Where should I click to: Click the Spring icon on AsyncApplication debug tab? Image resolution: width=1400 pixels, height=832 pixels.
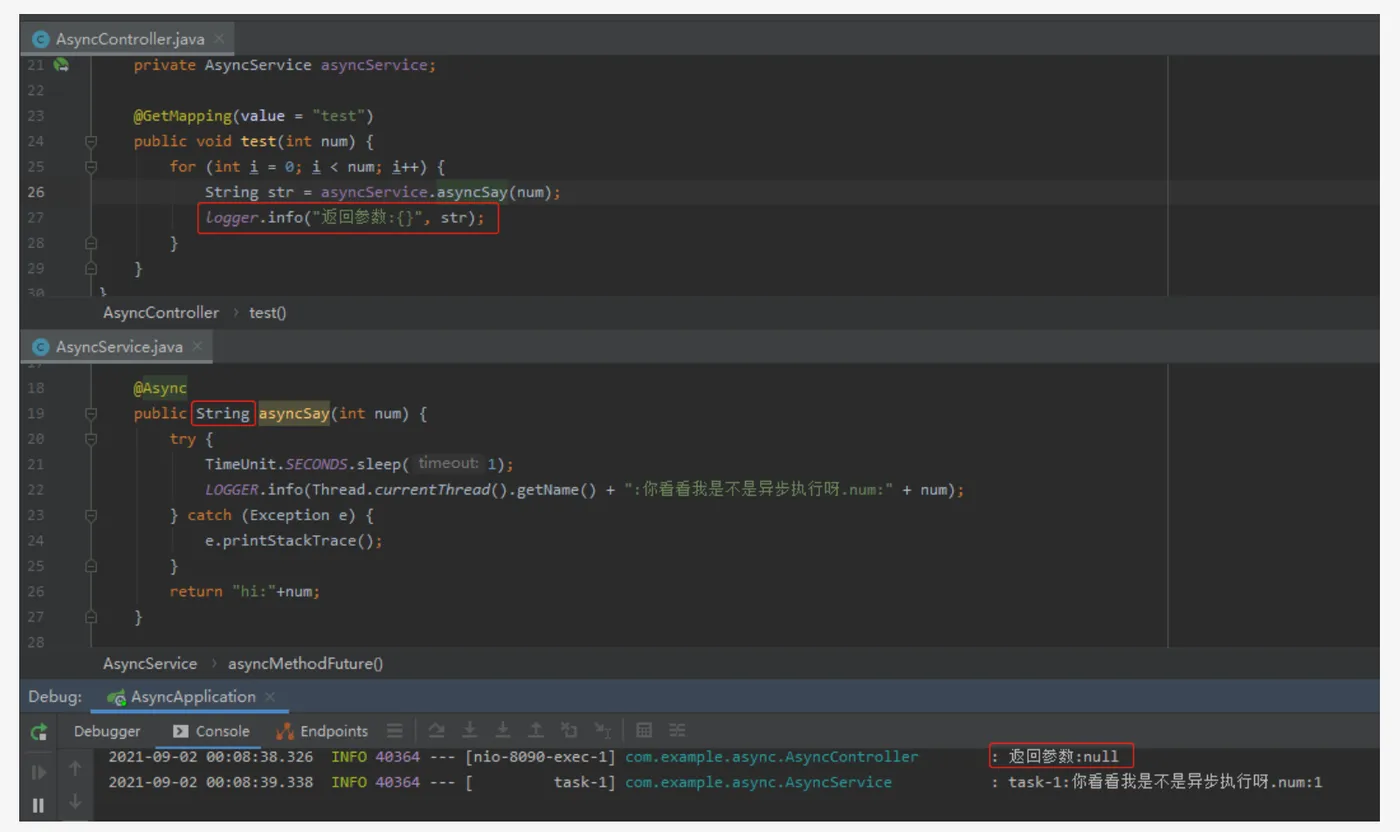coord(116,697)
